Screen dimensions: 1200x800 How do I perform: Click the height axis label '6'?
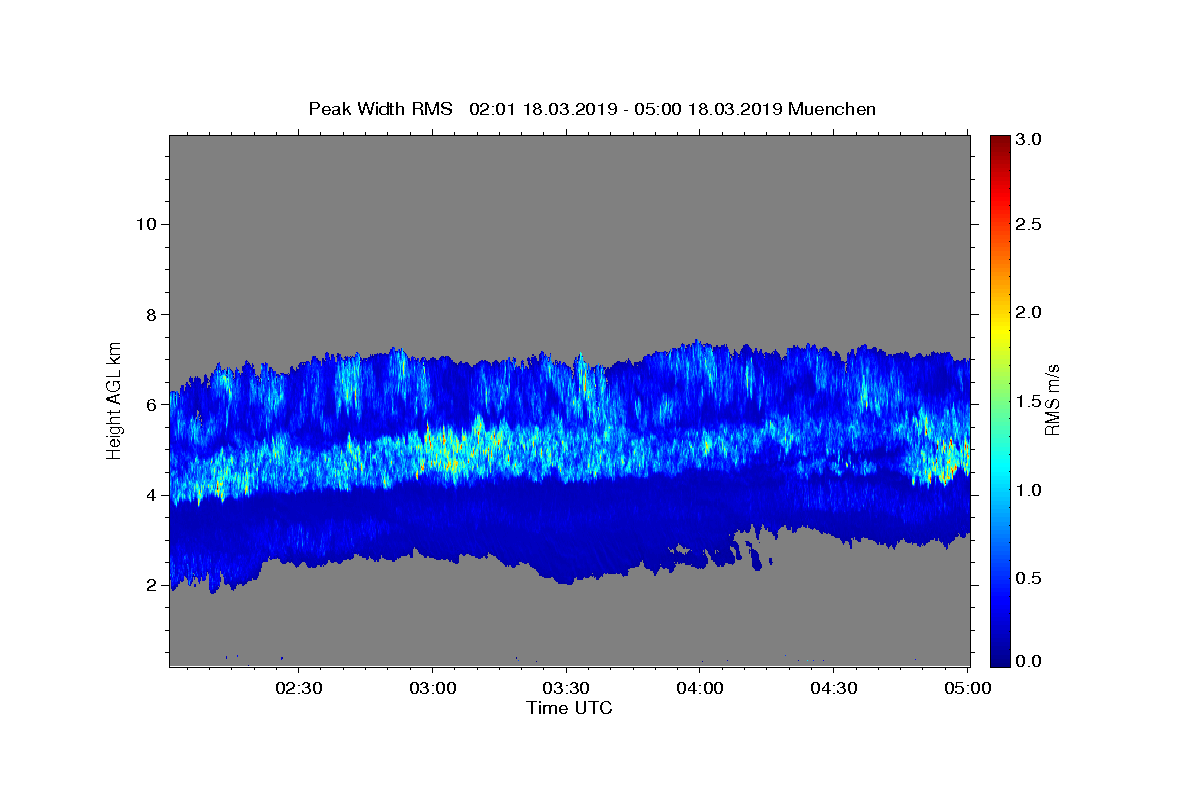(x=150, y=404)
